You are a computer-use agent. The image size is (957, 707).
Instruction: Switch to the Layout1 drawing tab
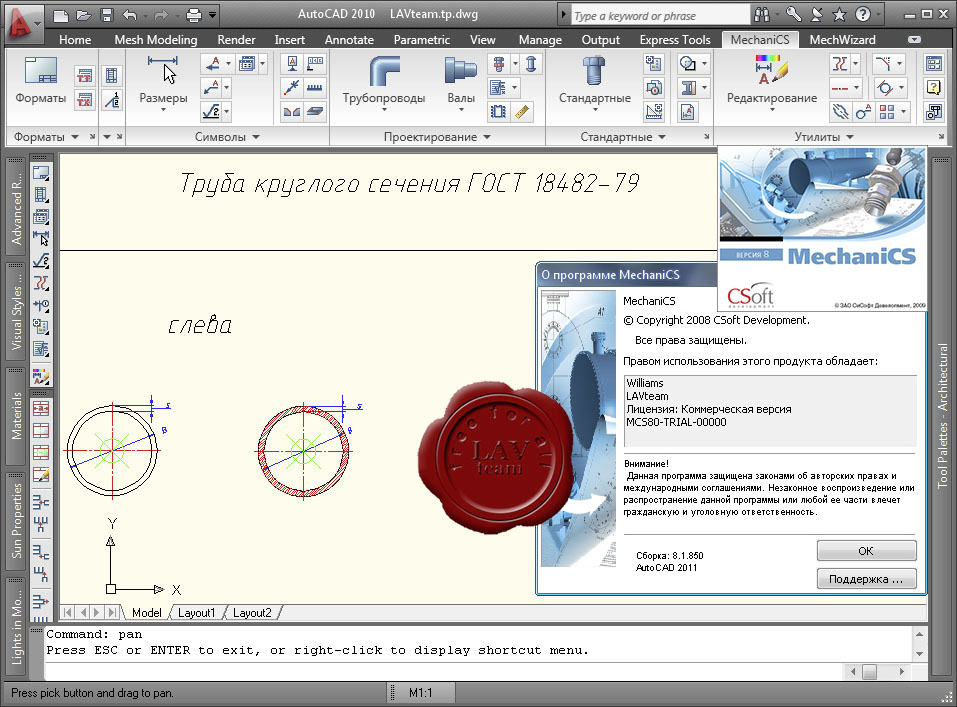point(197,612)
